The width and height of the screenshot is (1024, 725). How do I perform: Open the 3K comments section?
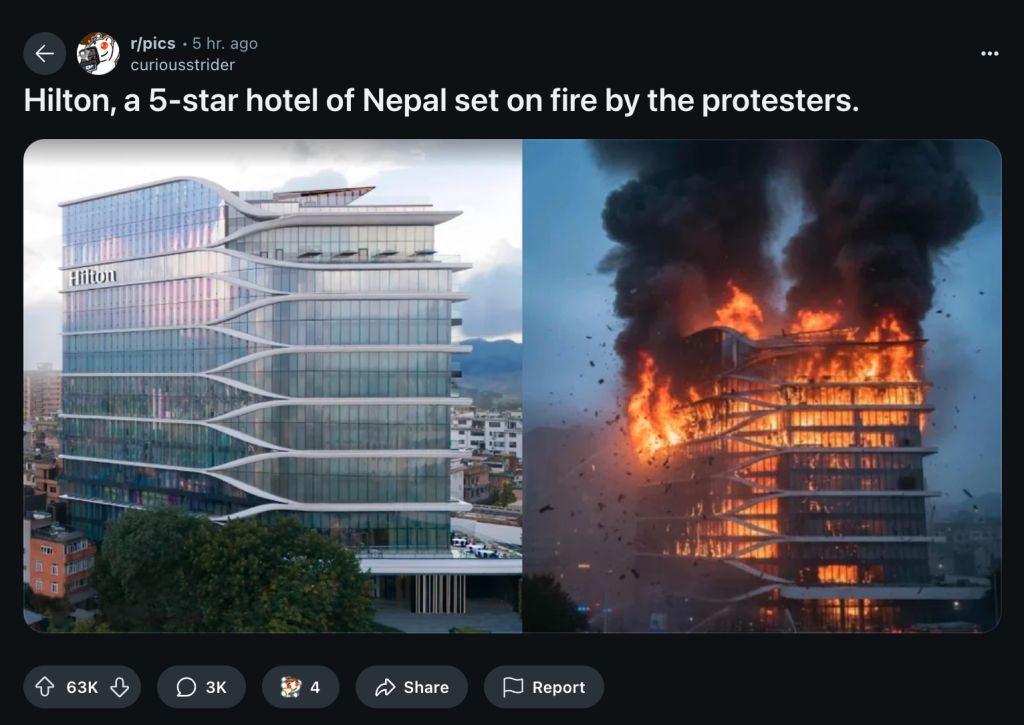tap(201, 687)
